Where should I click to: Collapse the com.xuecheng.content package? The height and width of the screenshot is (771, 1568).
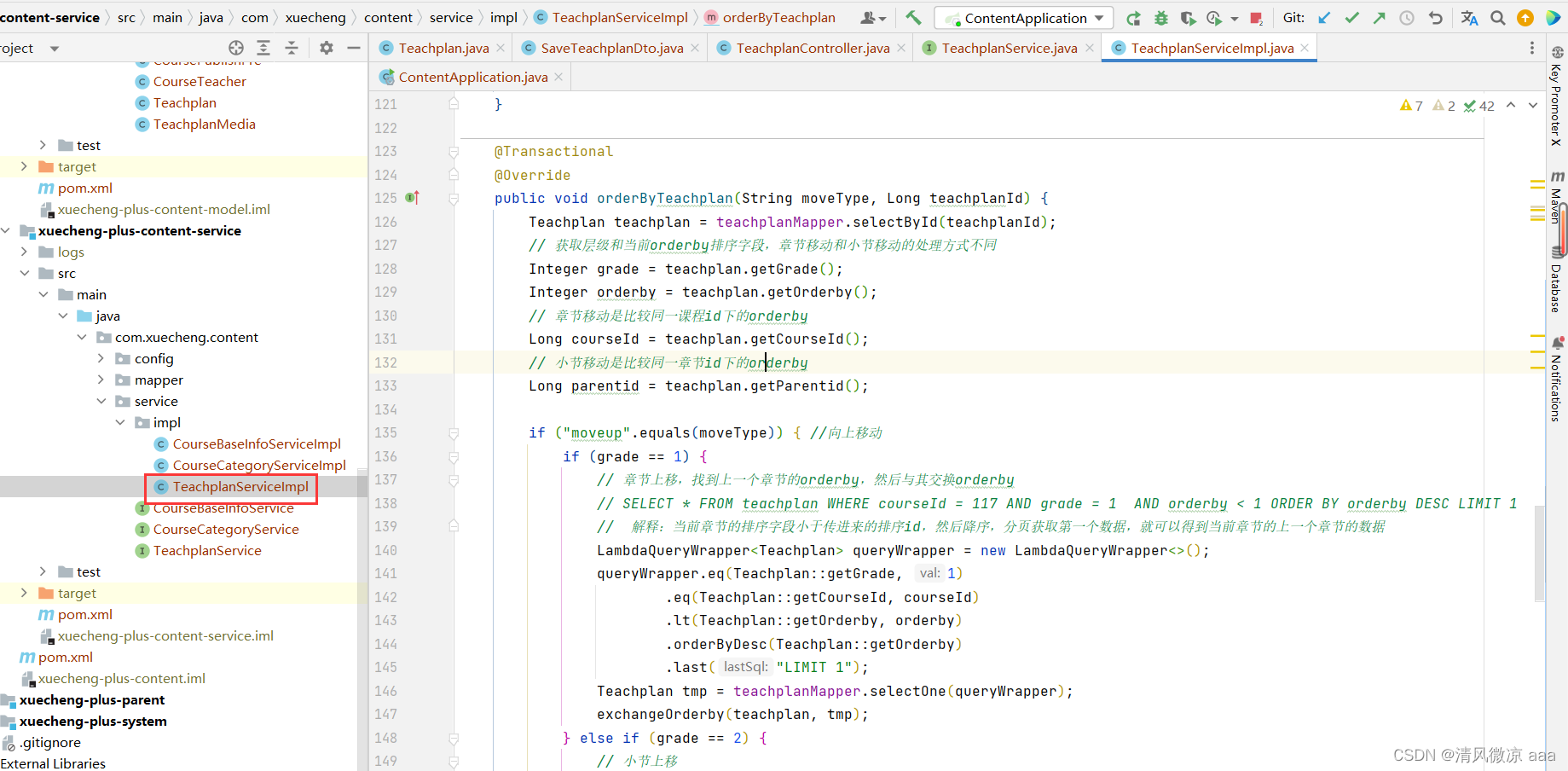pos(82,338)
